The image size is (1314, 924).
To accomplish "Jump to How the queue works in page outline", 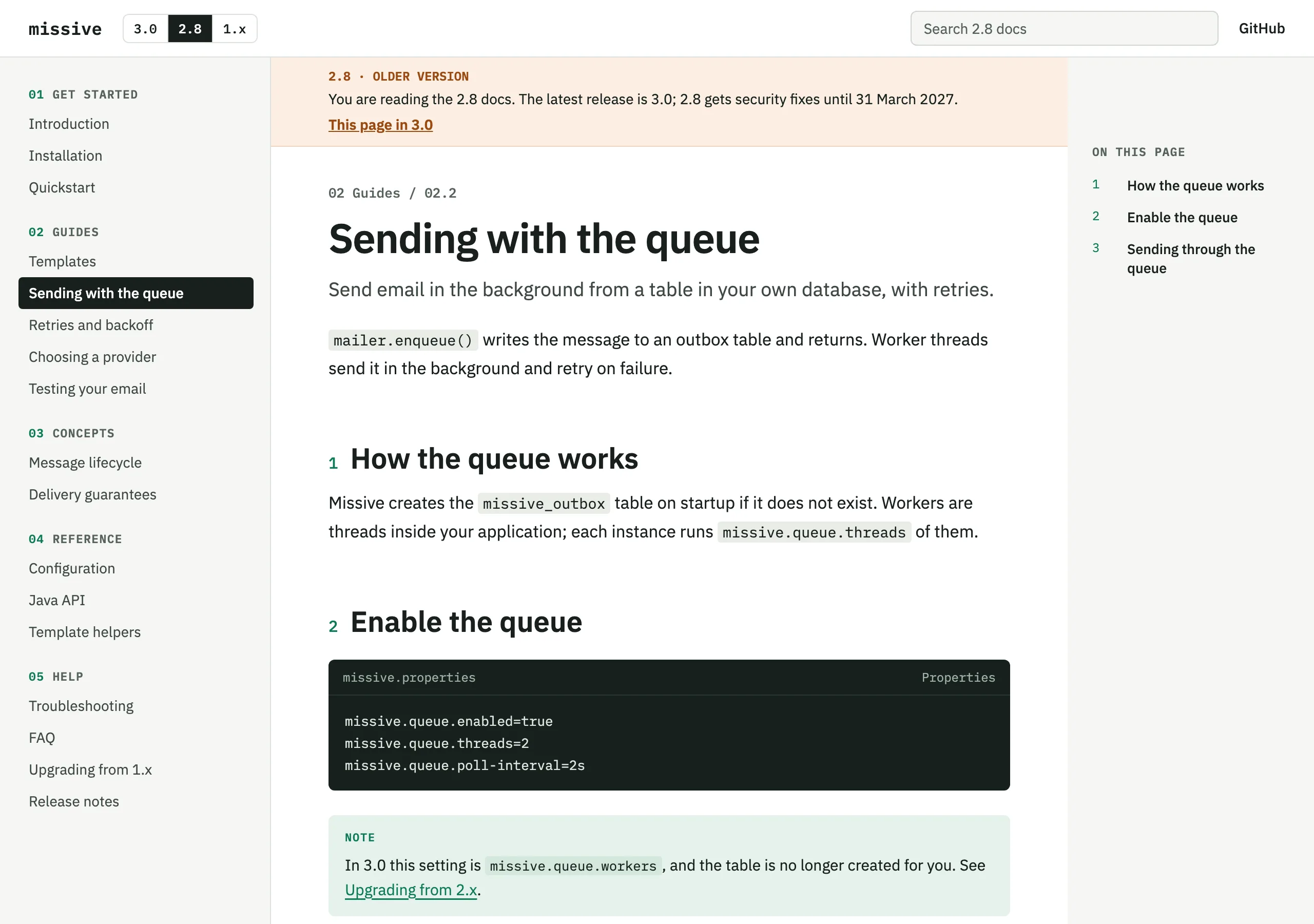I will point(1195,185).
